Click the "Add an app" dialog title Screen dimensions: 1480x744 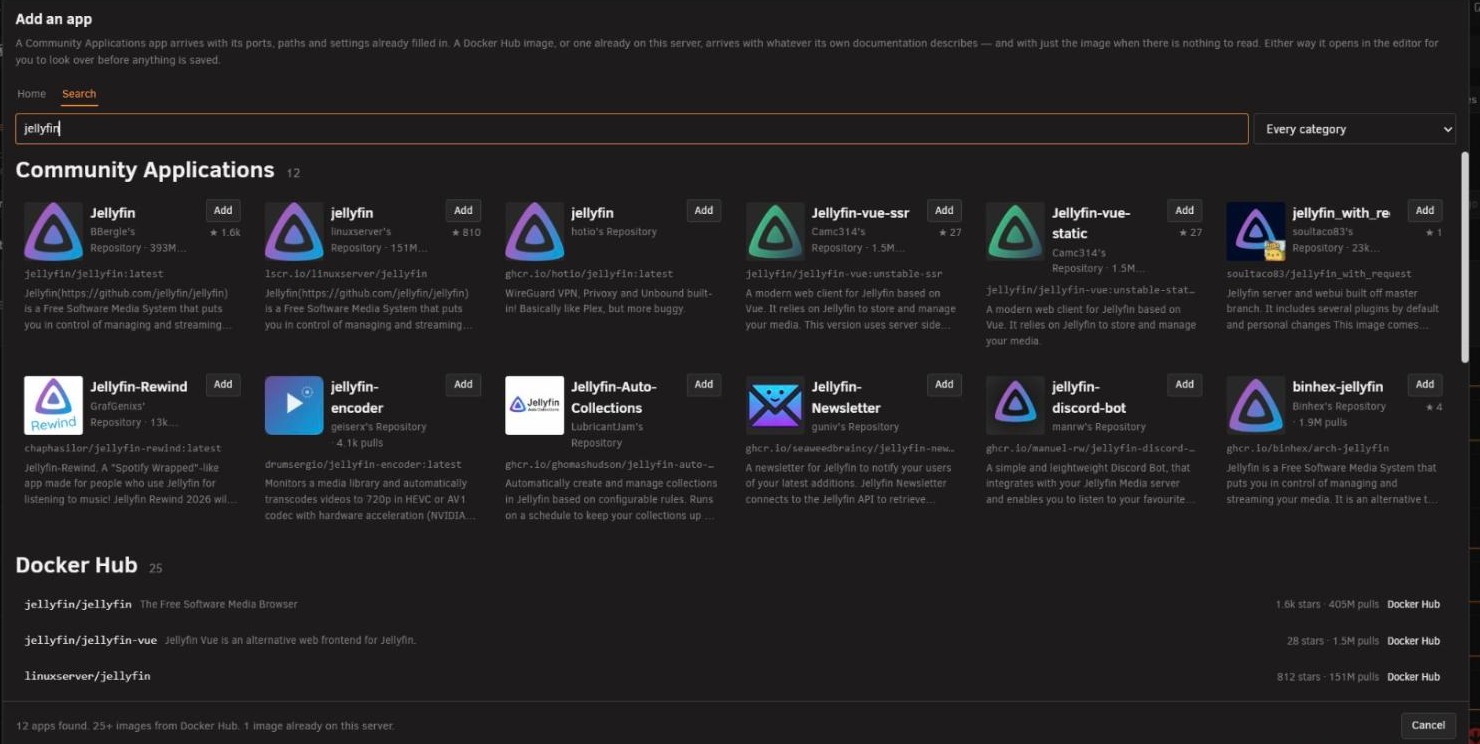point(54,19)
